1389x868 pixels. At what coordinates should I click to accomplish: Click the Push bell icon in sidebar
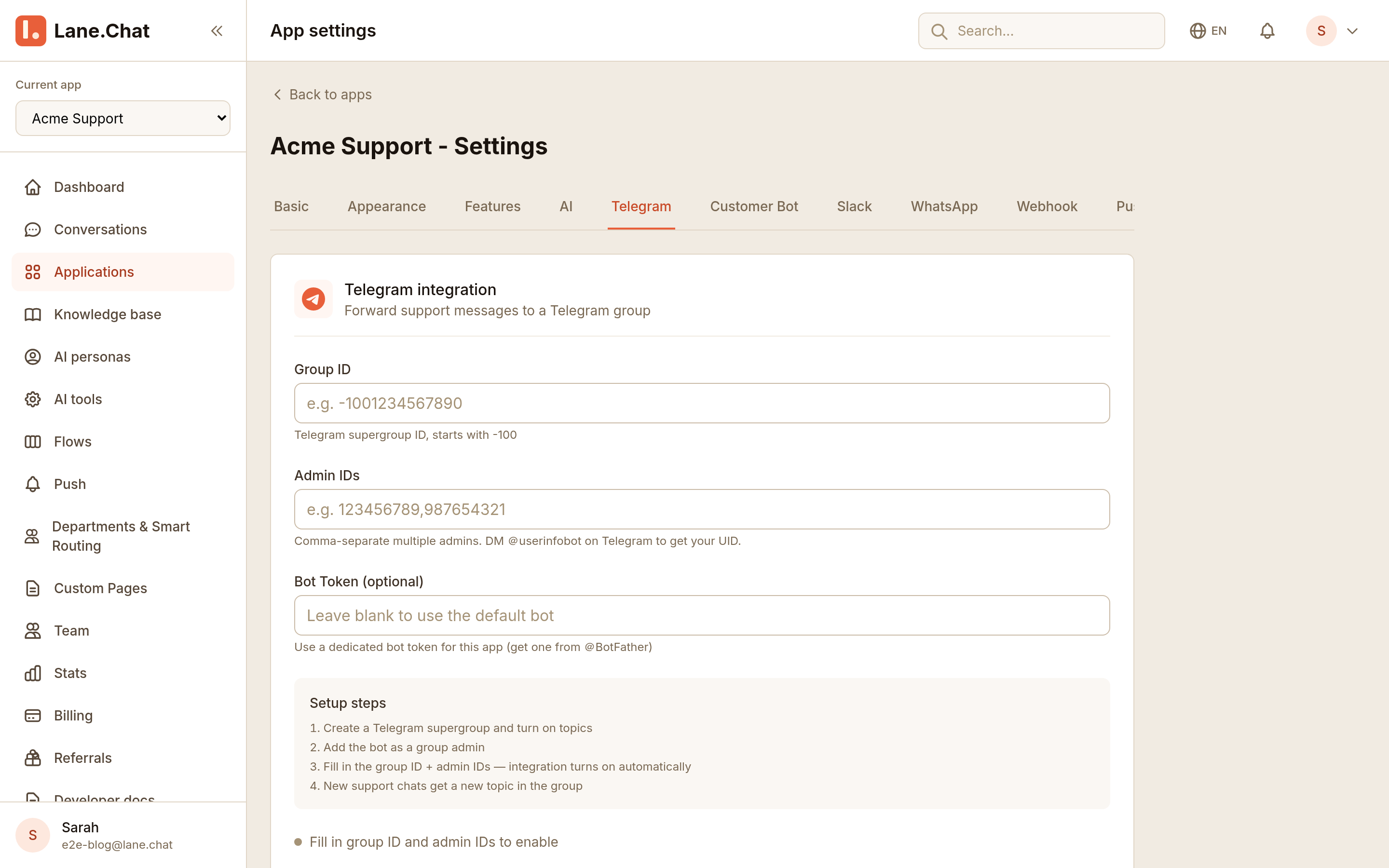[33, 485]
